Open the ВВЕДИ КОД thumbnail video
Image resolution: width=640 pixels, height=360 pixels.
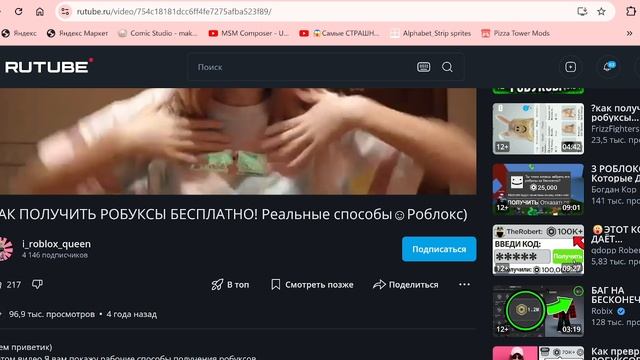click(538, 250)
